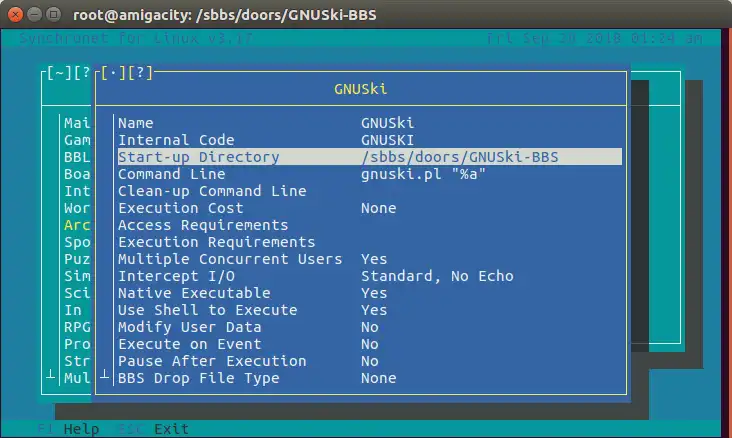Toggle Use Shell to Execute
Image resolution: width=732 pixels, height=438 pixels.
369,310
